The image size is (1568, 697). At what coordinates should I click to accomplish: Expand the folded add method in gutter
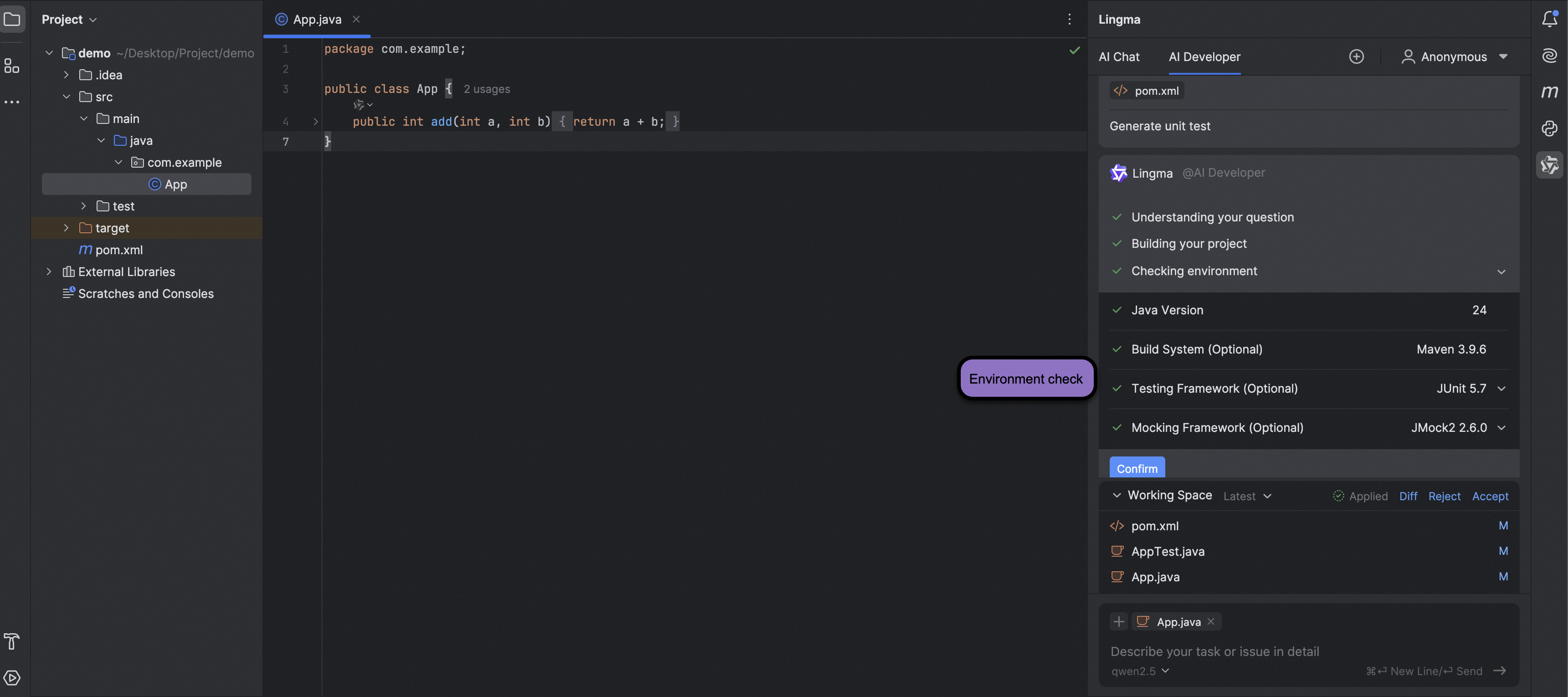(x=315, y=122)
